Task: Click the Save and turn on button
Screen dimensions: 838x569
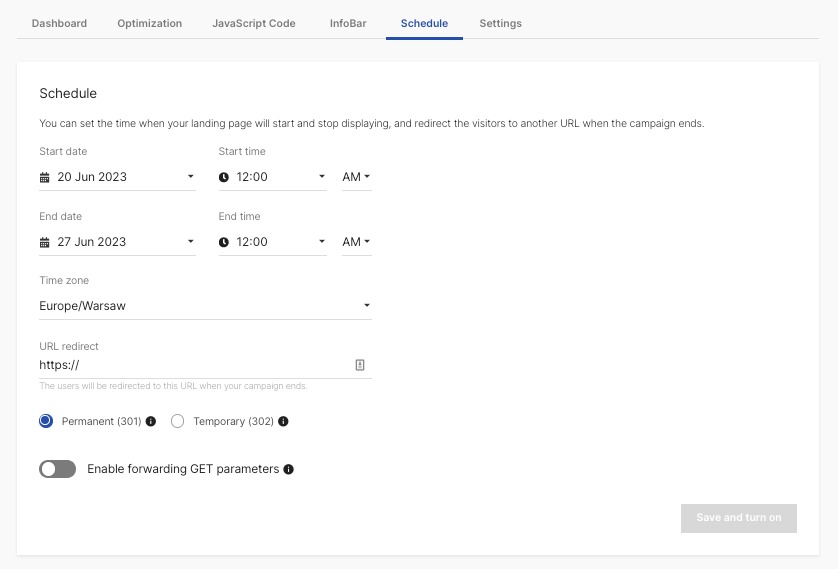Action: pyautogui.click(x=738, y=518)
